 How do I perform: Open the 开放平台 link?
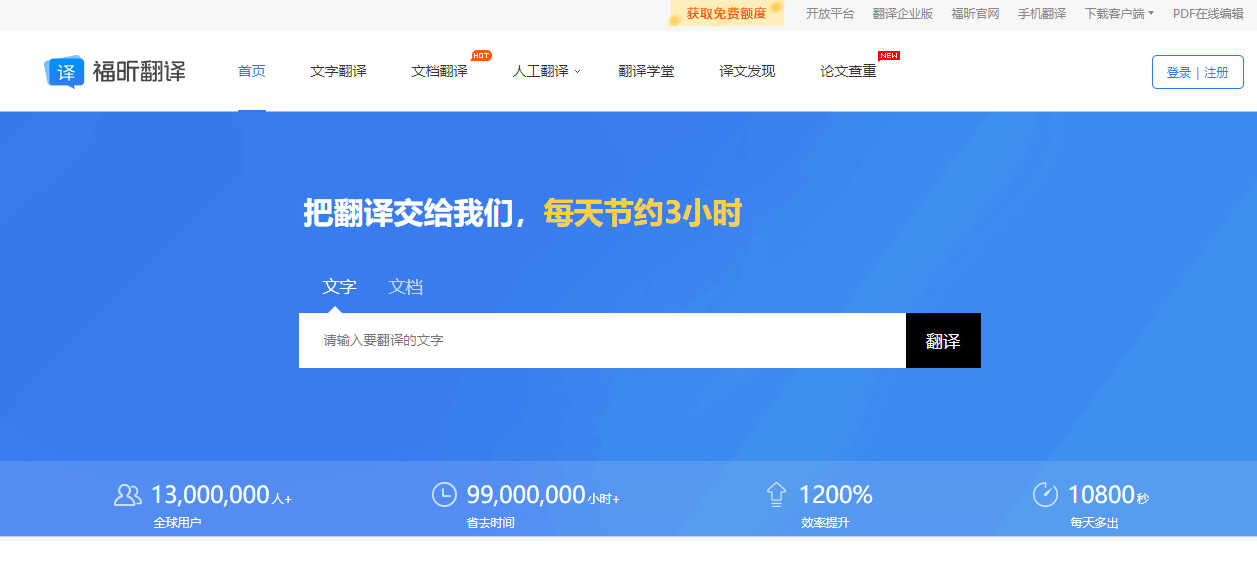[x=830, y=14]
